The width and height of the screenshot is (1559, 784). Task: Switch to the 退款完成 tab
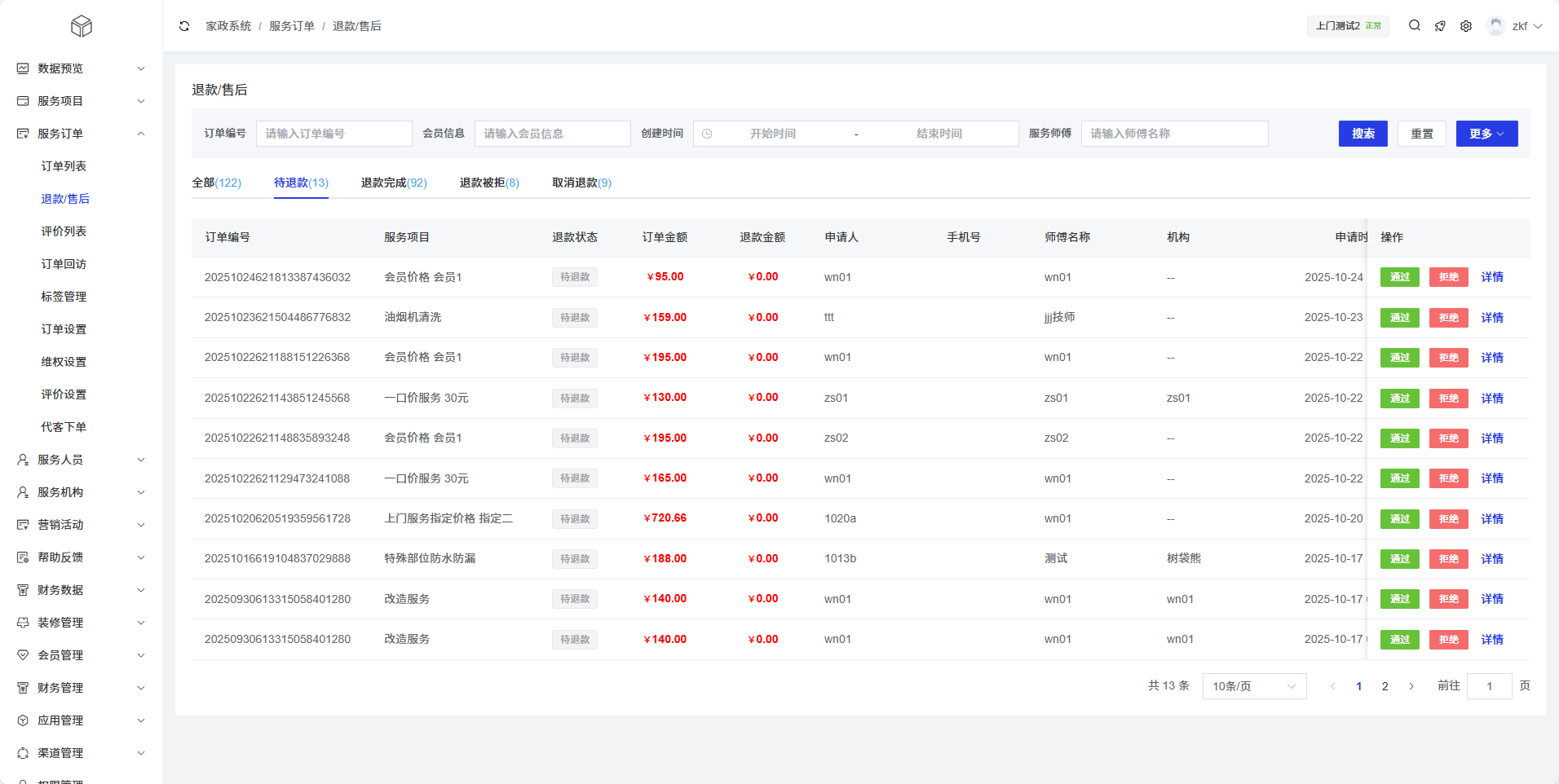click(394, 183)
